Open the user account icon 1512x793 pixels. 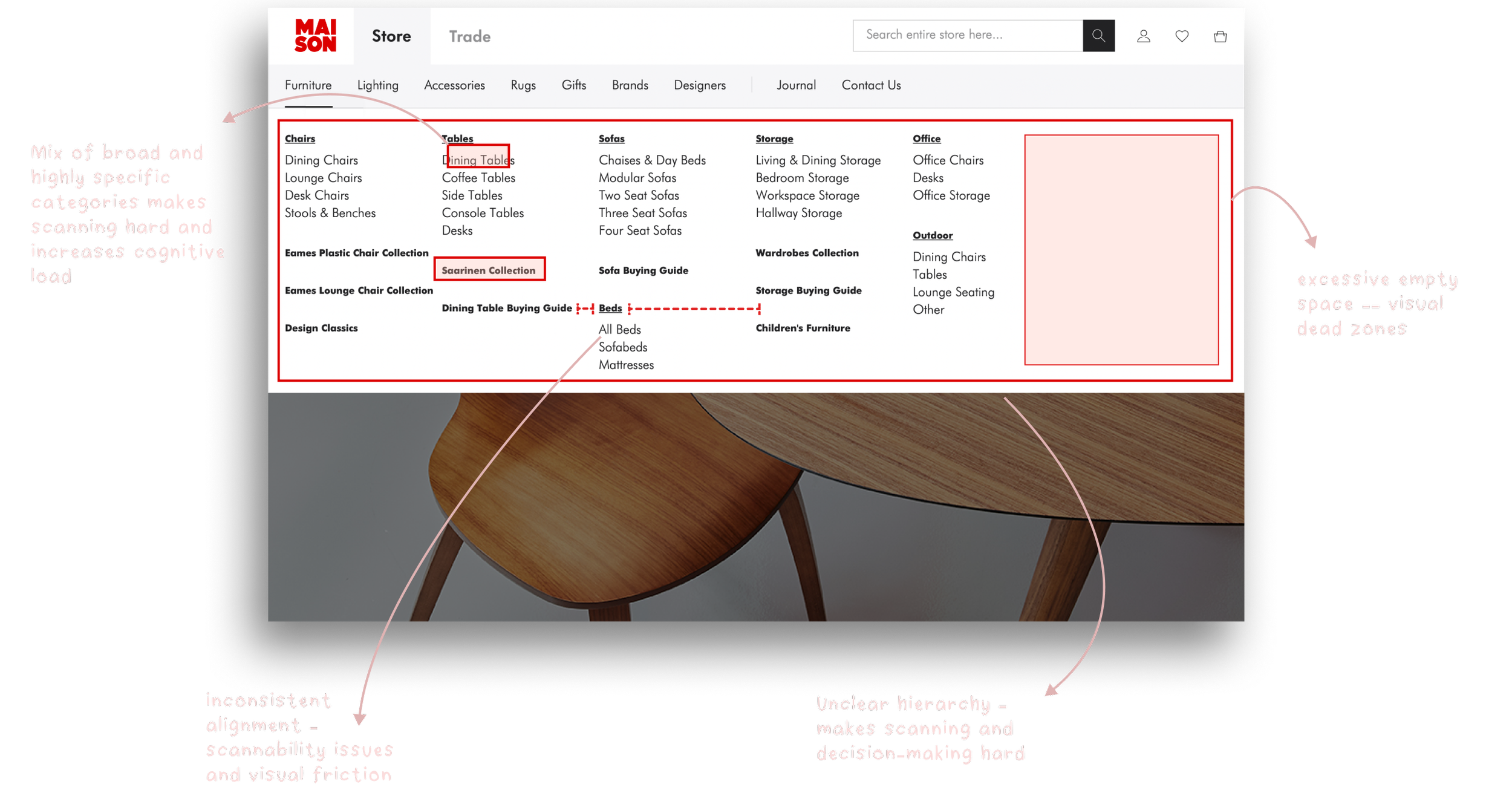(1143, 36)
